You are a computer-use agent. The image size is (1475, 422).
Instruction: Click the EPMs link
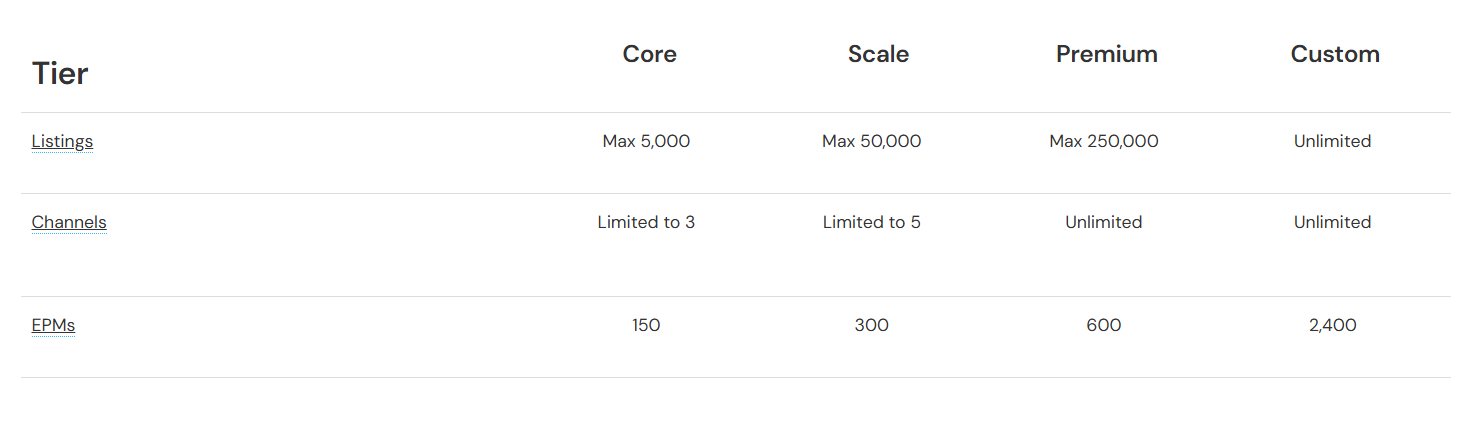coord(53,325)
